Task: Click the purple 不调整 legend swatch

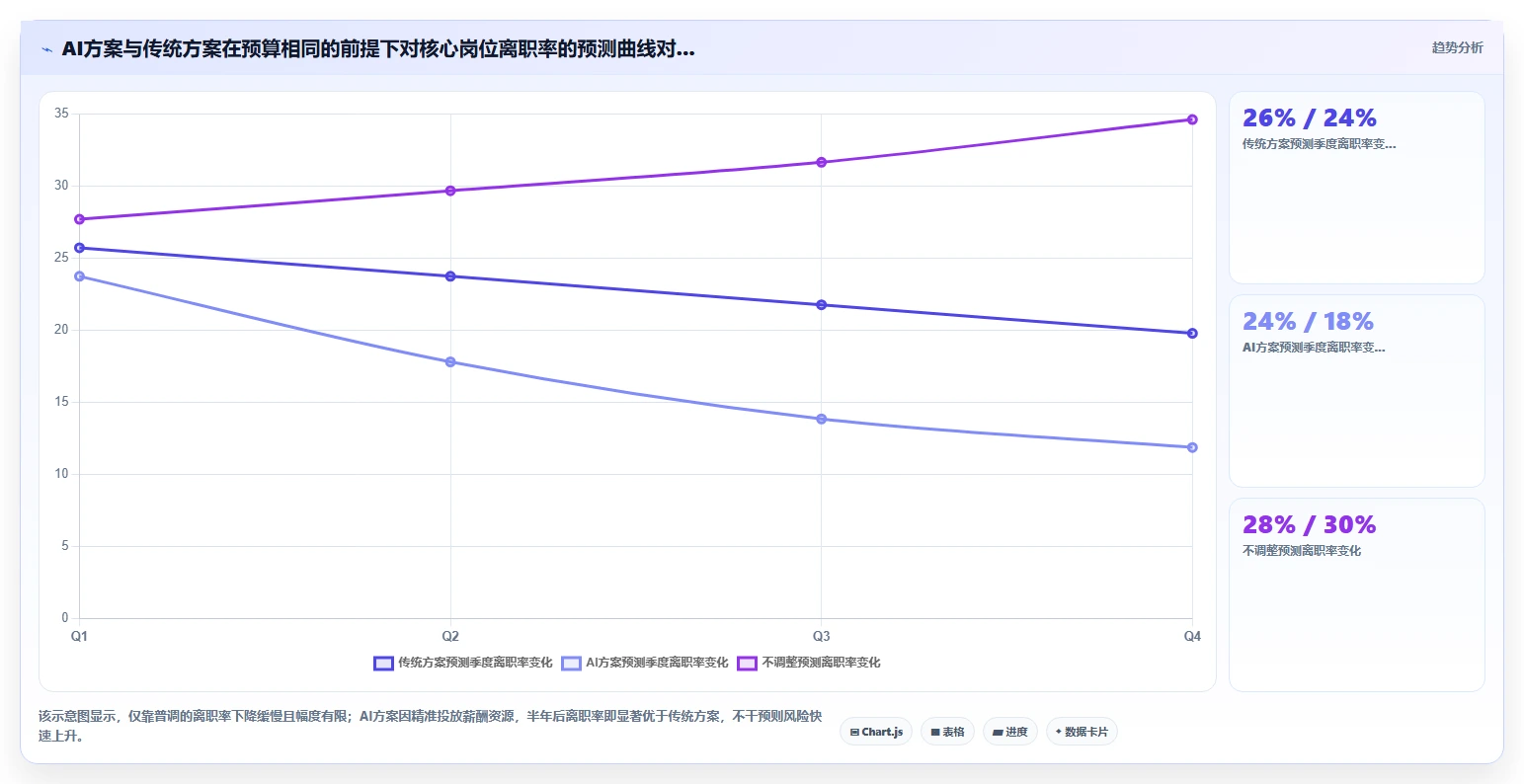Action: click(x=747, y=663)
